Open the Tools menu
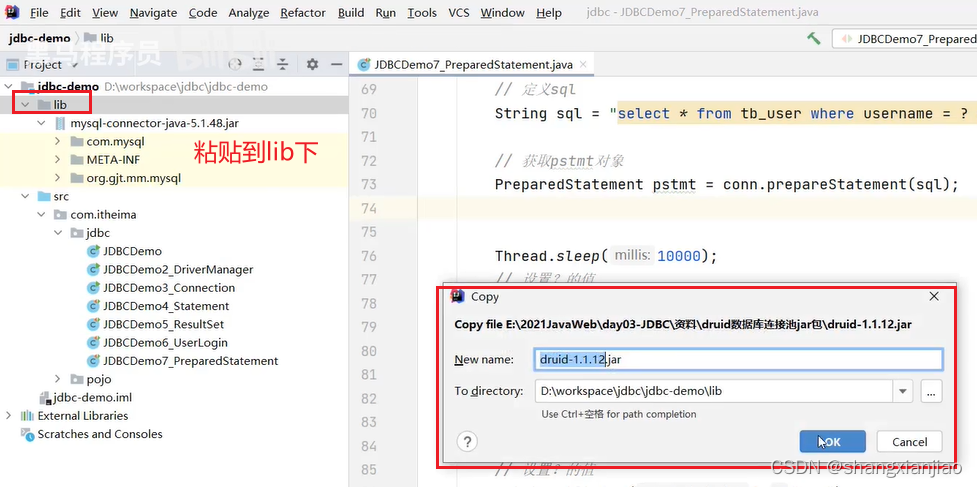977x487 pixels. [422, 12]
